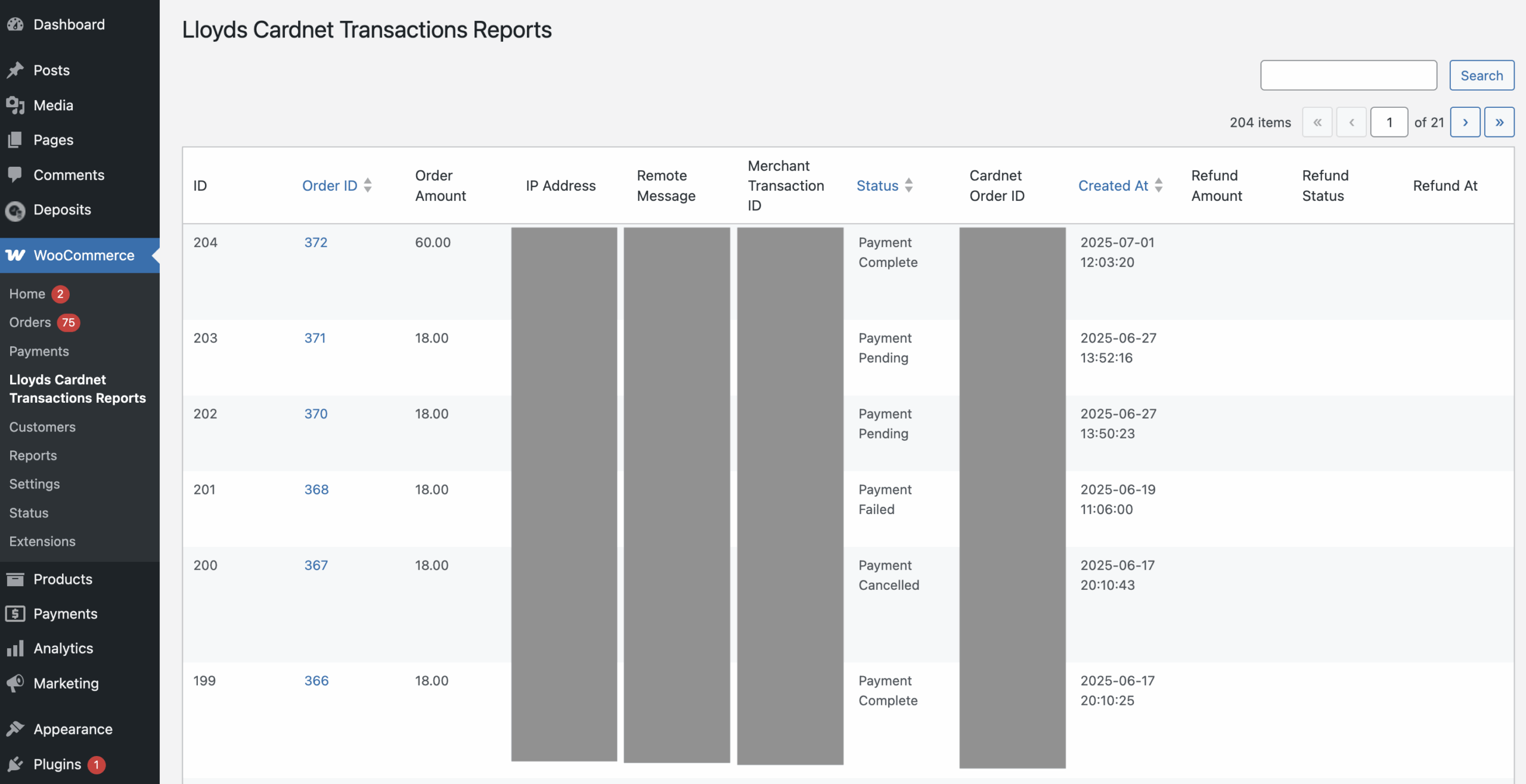Open Products via the box icon

pyautogui.click(x=16, y=578)
